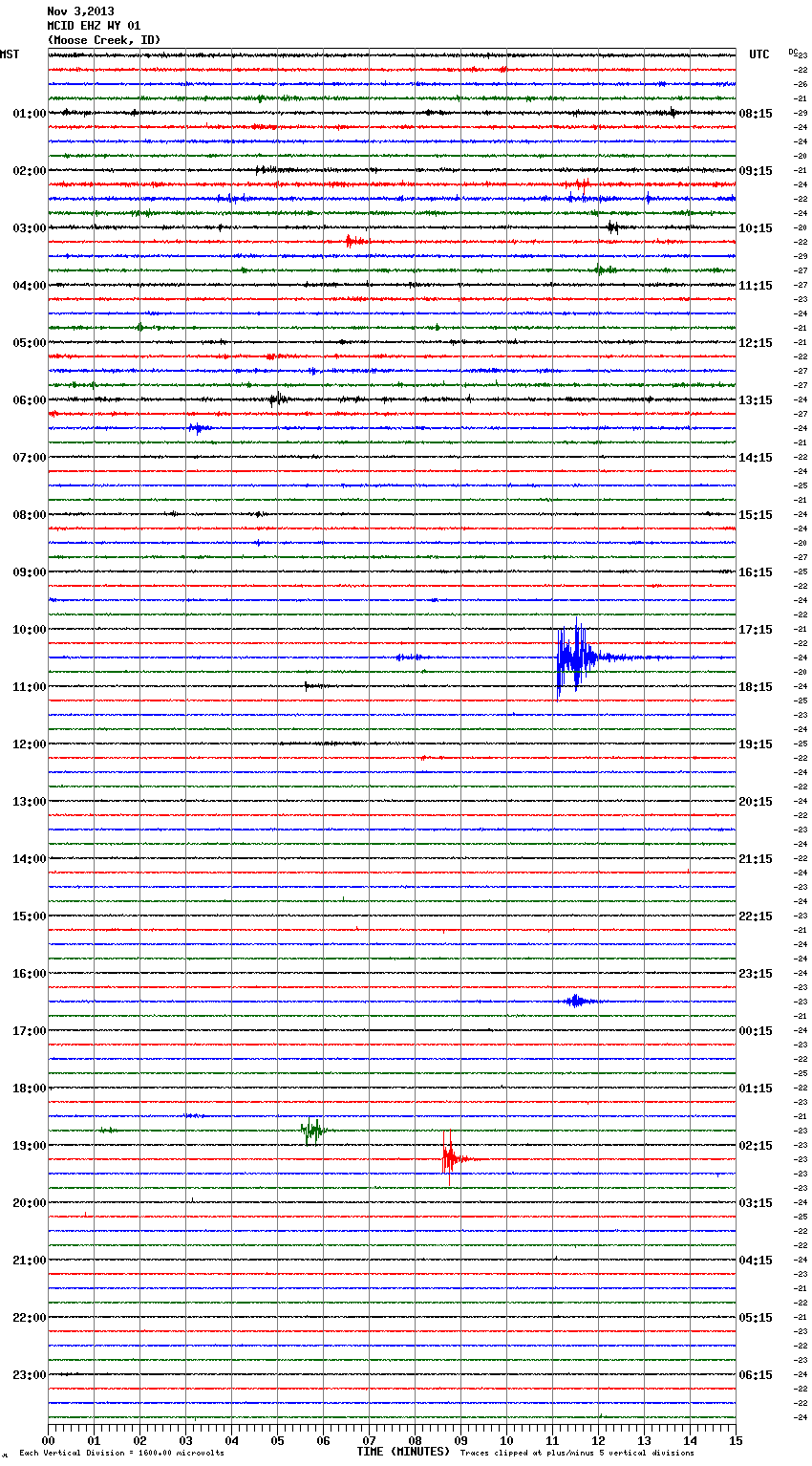
Task: Click the 15:00 MST hour label
Action: (x=30, y=916)
